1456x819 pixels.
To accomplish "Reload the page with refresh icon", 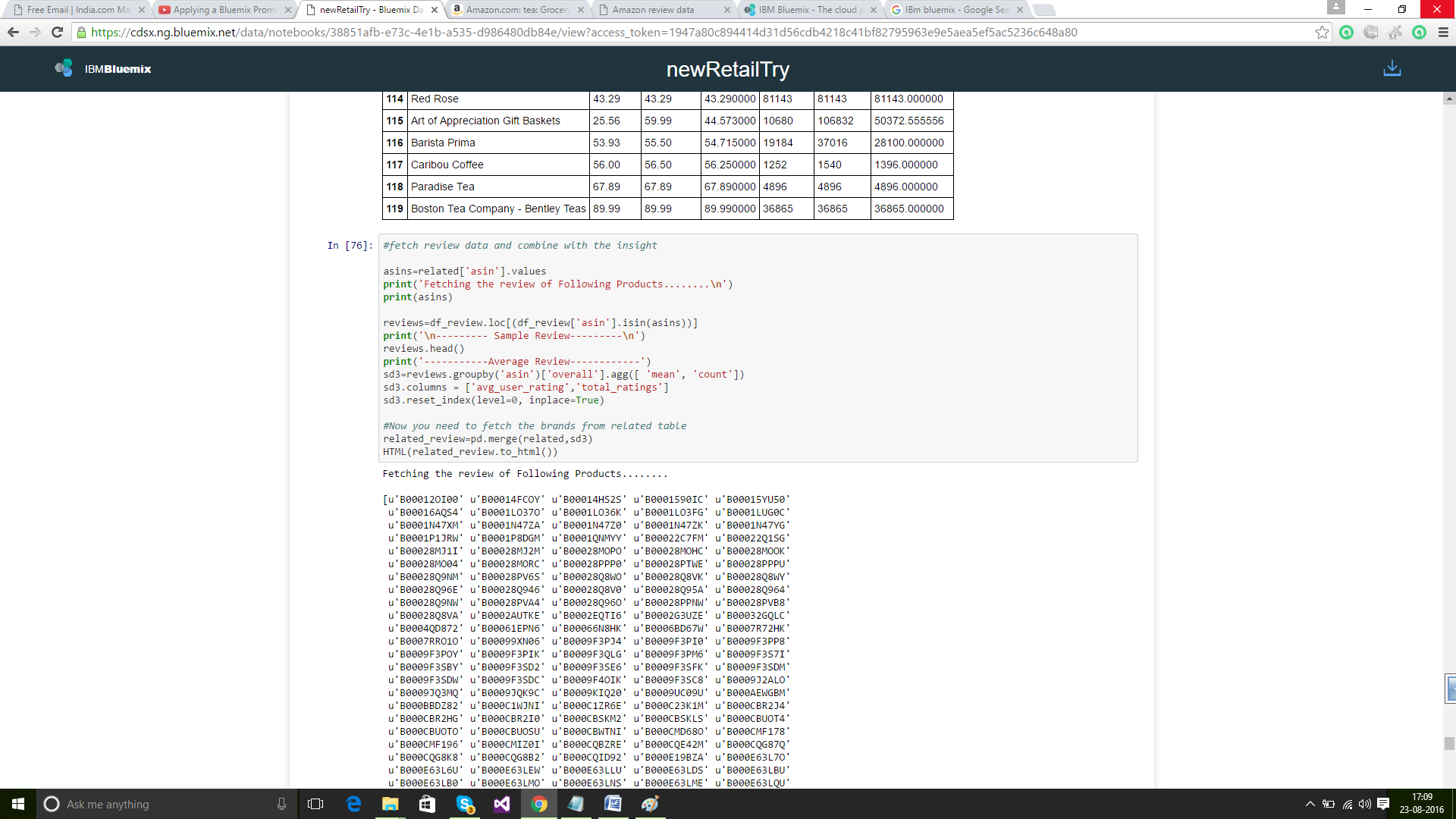I will tap(57, 32).
